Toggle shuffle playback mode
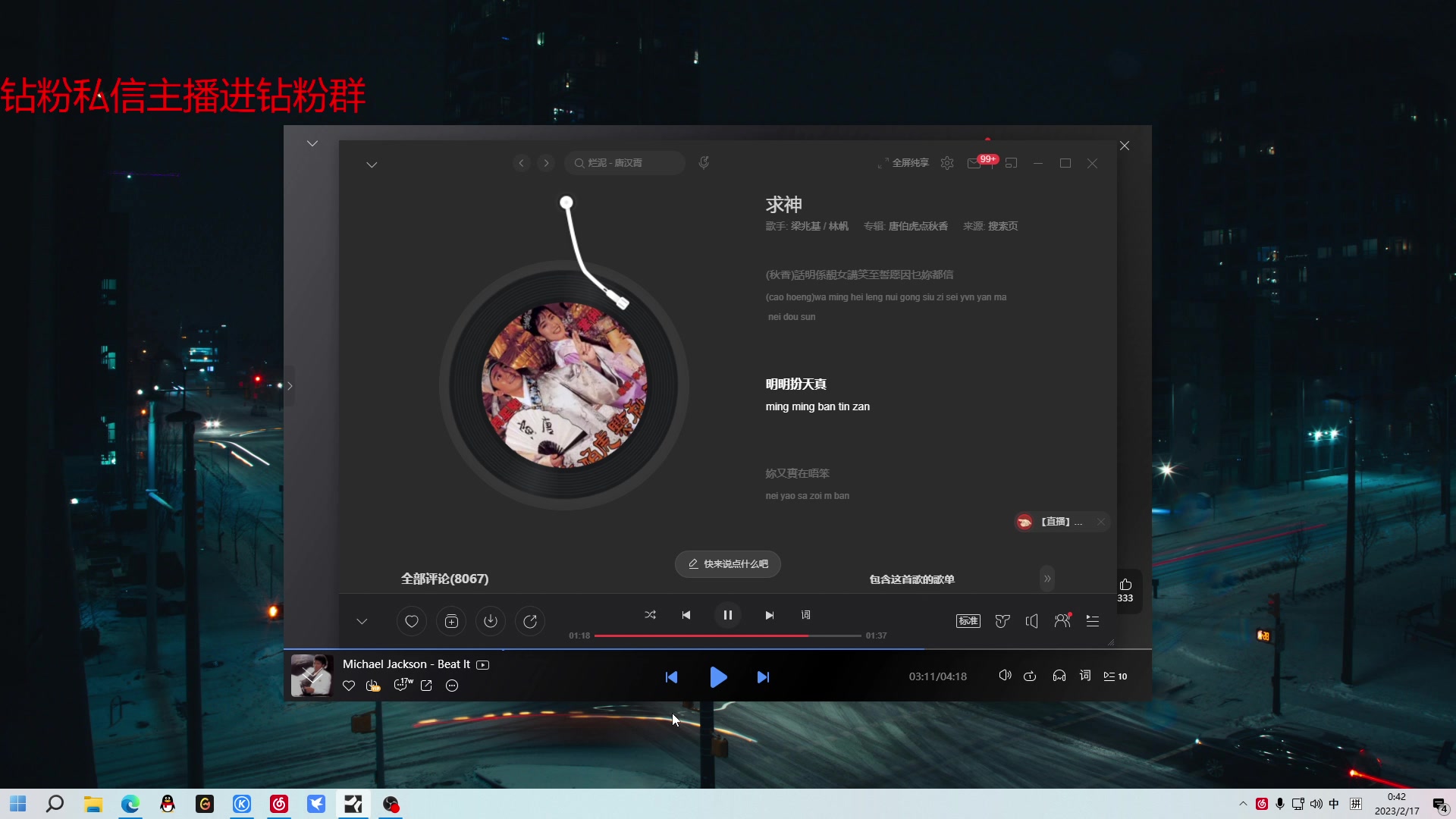The width and height of the screenshot is (1456, 819). pyautogui.click(x=650, y=615)
